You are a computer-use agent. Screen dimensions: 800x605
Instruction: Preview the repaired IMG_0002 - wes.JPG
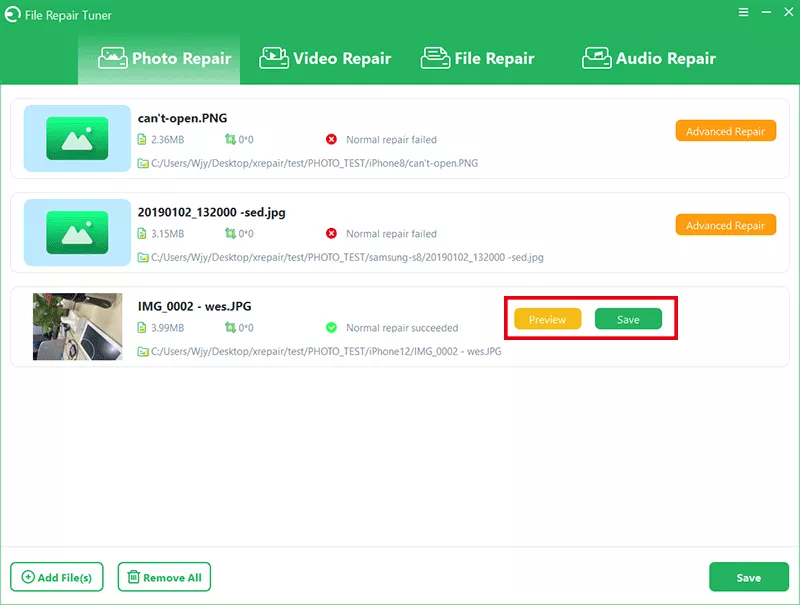pos(547,319)
